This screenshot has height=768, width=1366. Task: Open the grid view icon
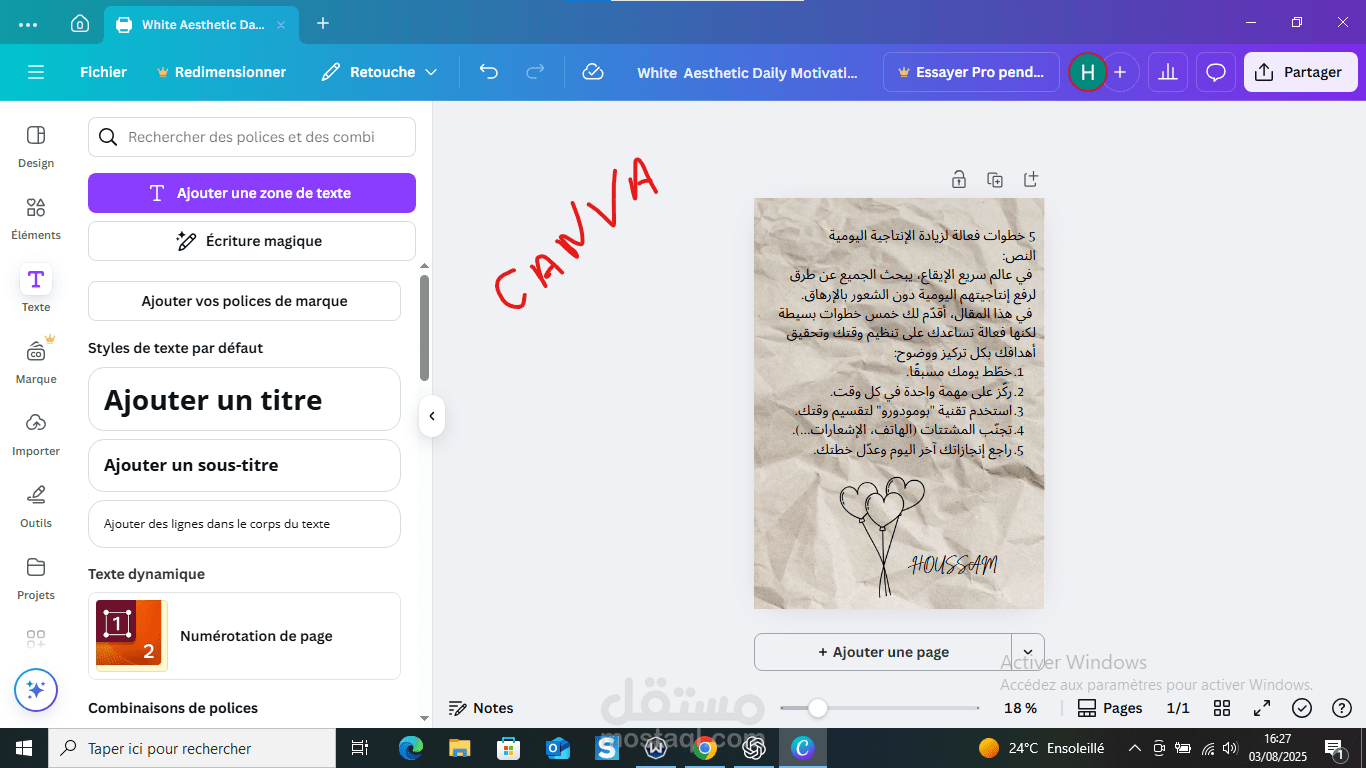tap(1222, 708)
